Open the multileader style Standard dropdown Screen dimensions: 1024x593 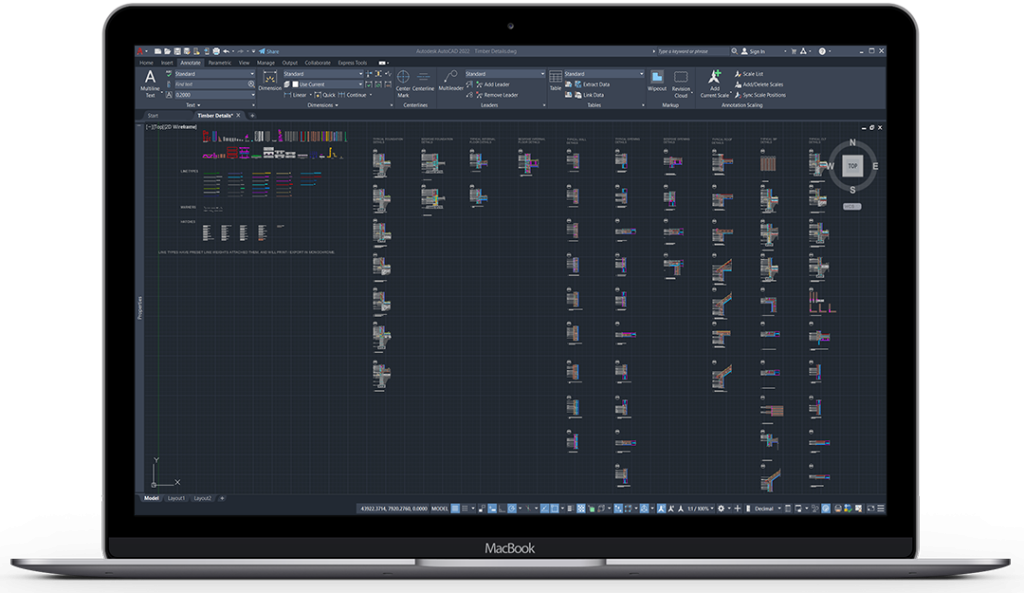[504, 74]
